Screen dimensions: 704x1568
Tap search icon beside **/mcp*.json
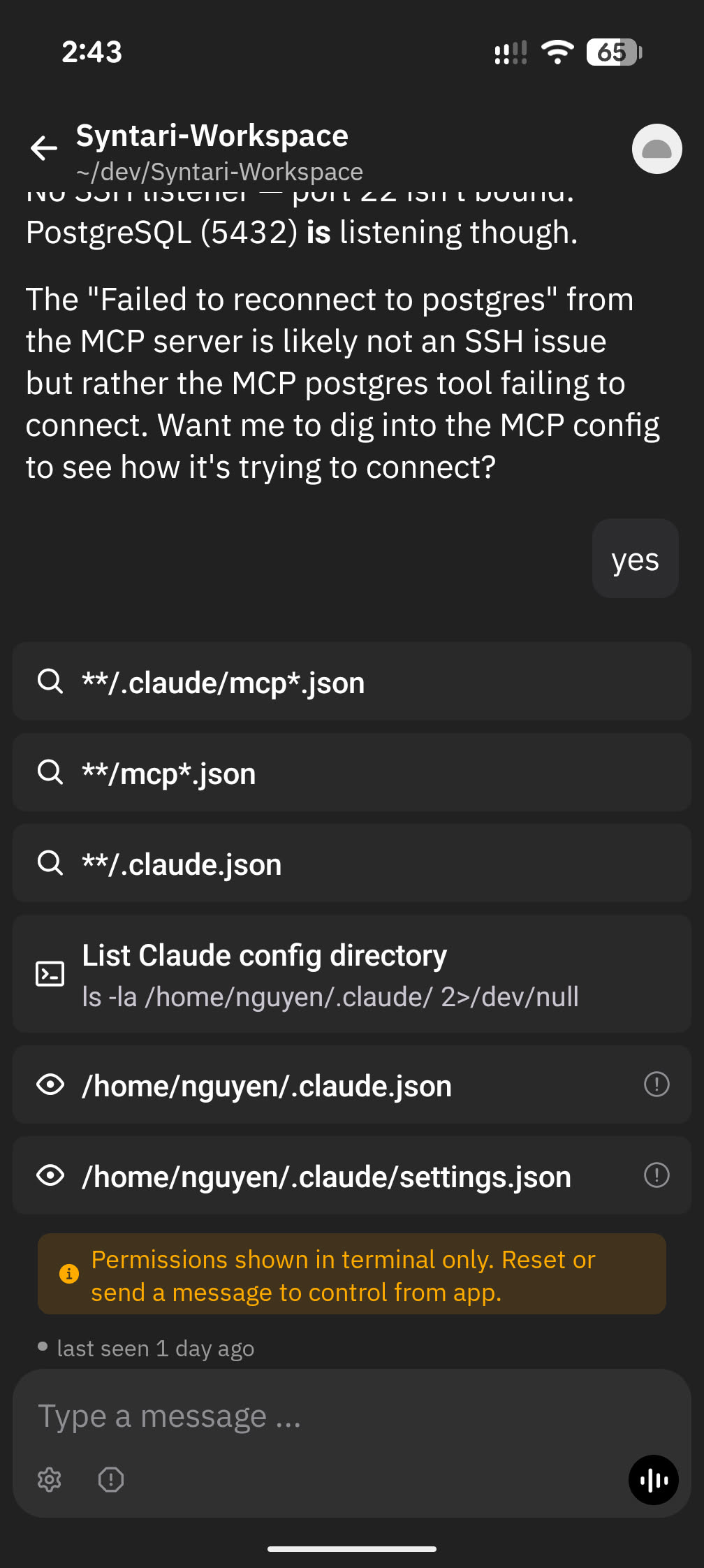tap(50, 772)
